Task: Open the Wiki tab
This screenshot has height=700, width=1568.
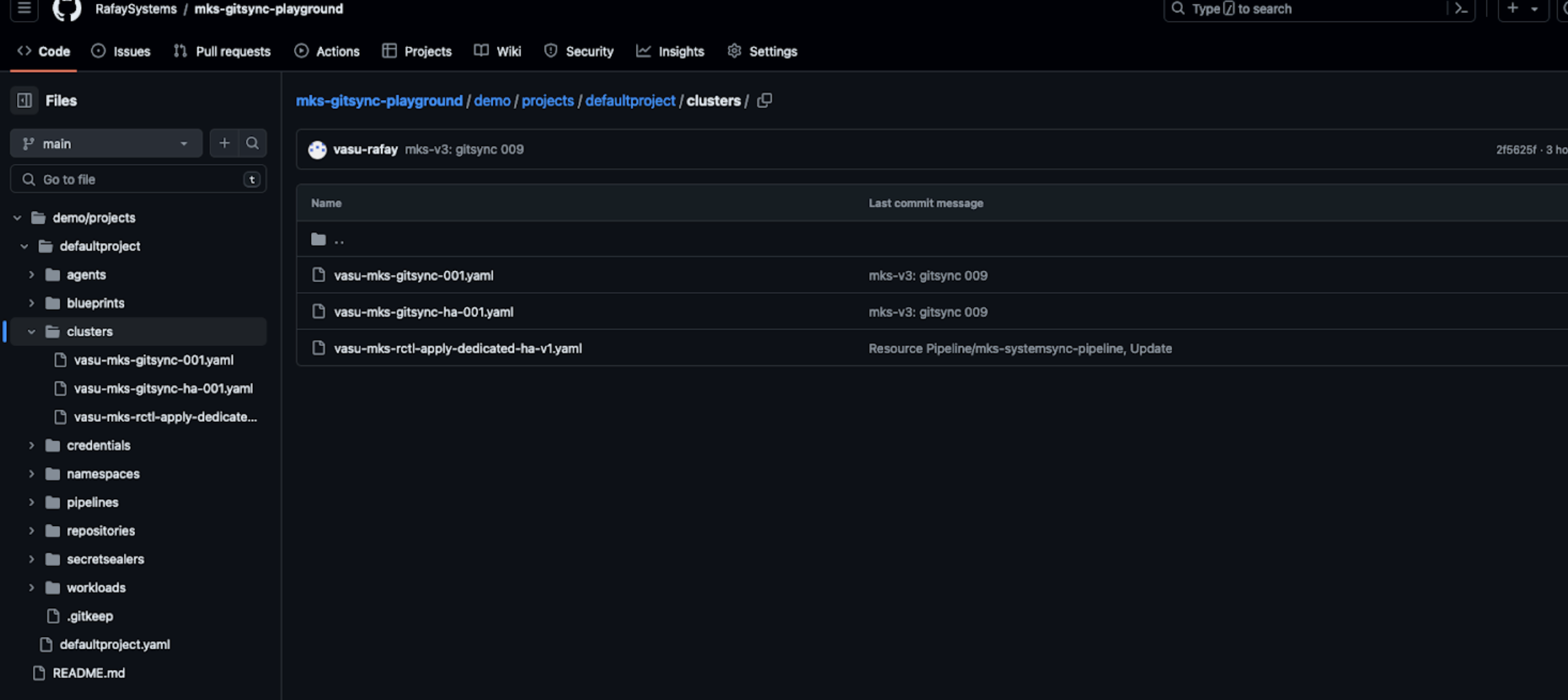Action: 498,51
